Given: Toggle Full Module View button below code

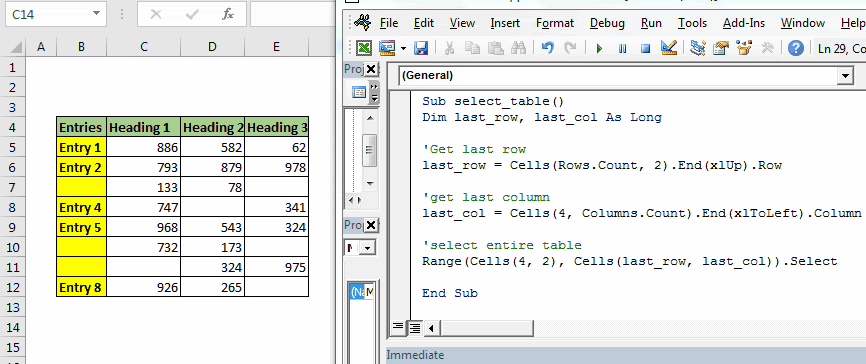Looking at the screenshot, I should 414,328.
